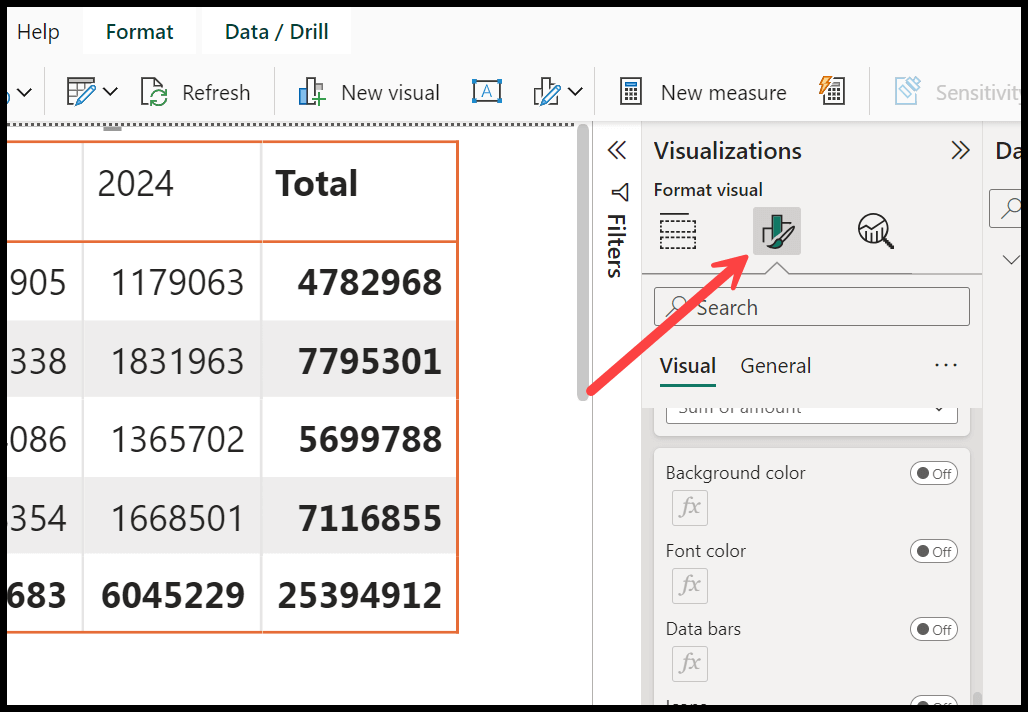Open the Data / Drill tab
1028x712 pixels.
(x=276, y=31)
